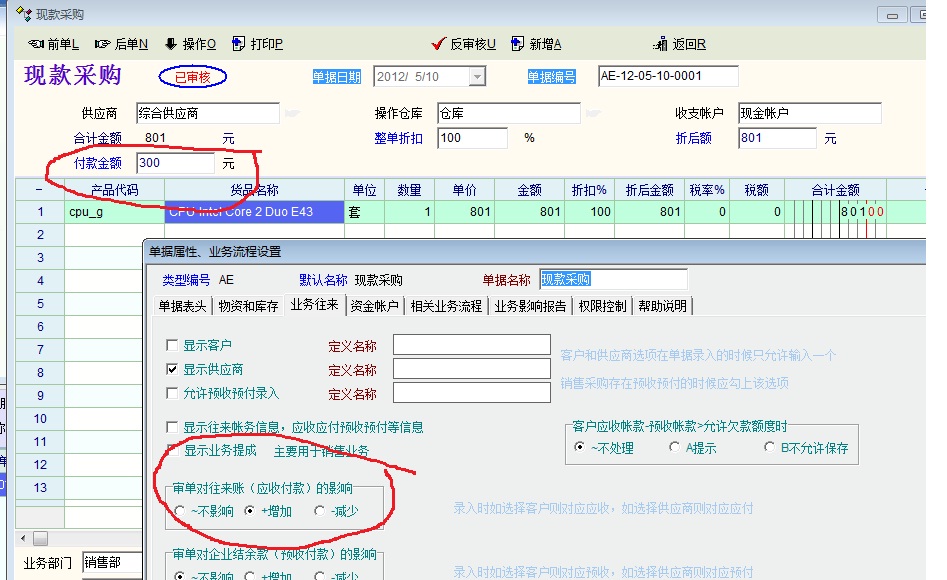This screenshot has width=947, height=580.
Task: Enable the 显示客户 checkbox
Action: point(173,345)
